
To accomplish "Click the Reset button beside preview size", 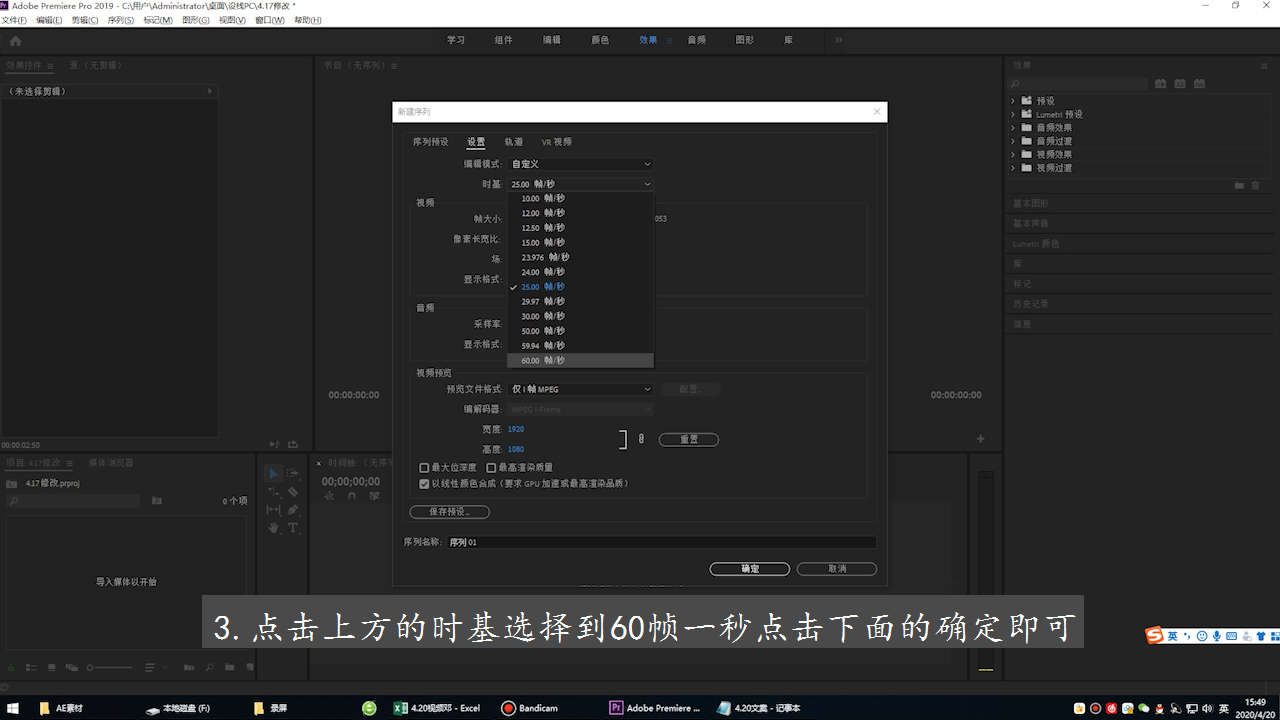I will tap(688, 439).
